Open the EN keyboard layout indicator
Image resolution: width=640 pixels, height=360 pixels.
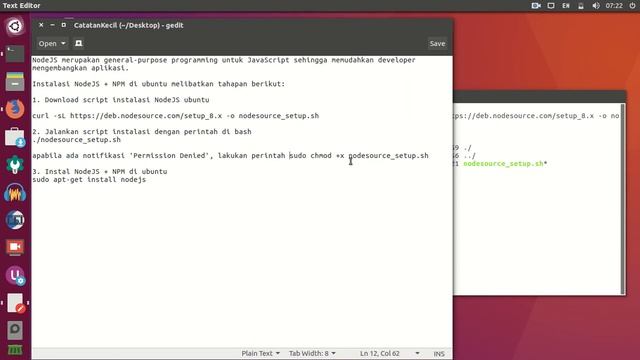pos(566,6)
